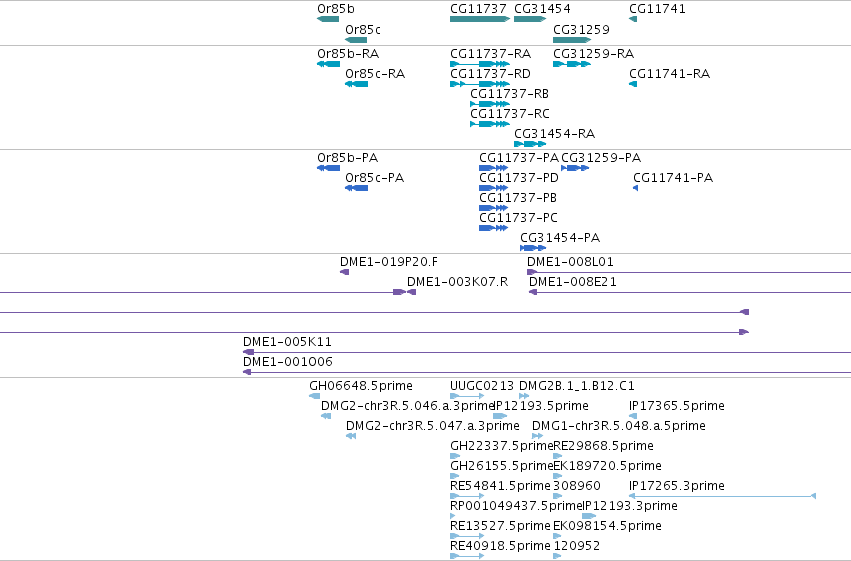This screenshot has width=851, height=561.
Task: Open the RP001049437.5prime EST
Action: 453,517
